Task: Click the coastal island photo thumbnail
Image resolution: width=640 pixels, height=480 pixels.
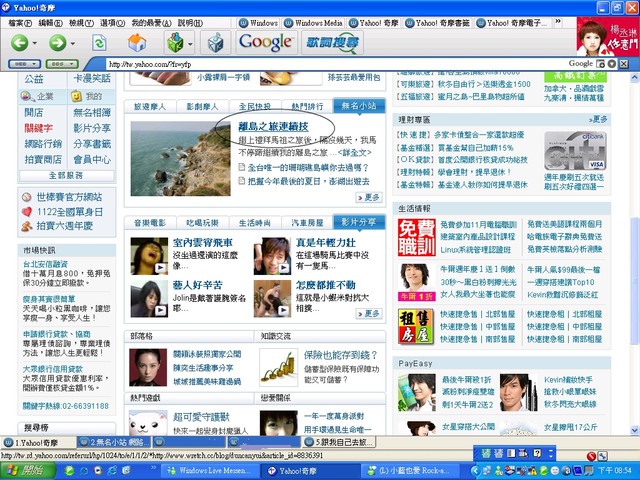Action: coord(180,158)
